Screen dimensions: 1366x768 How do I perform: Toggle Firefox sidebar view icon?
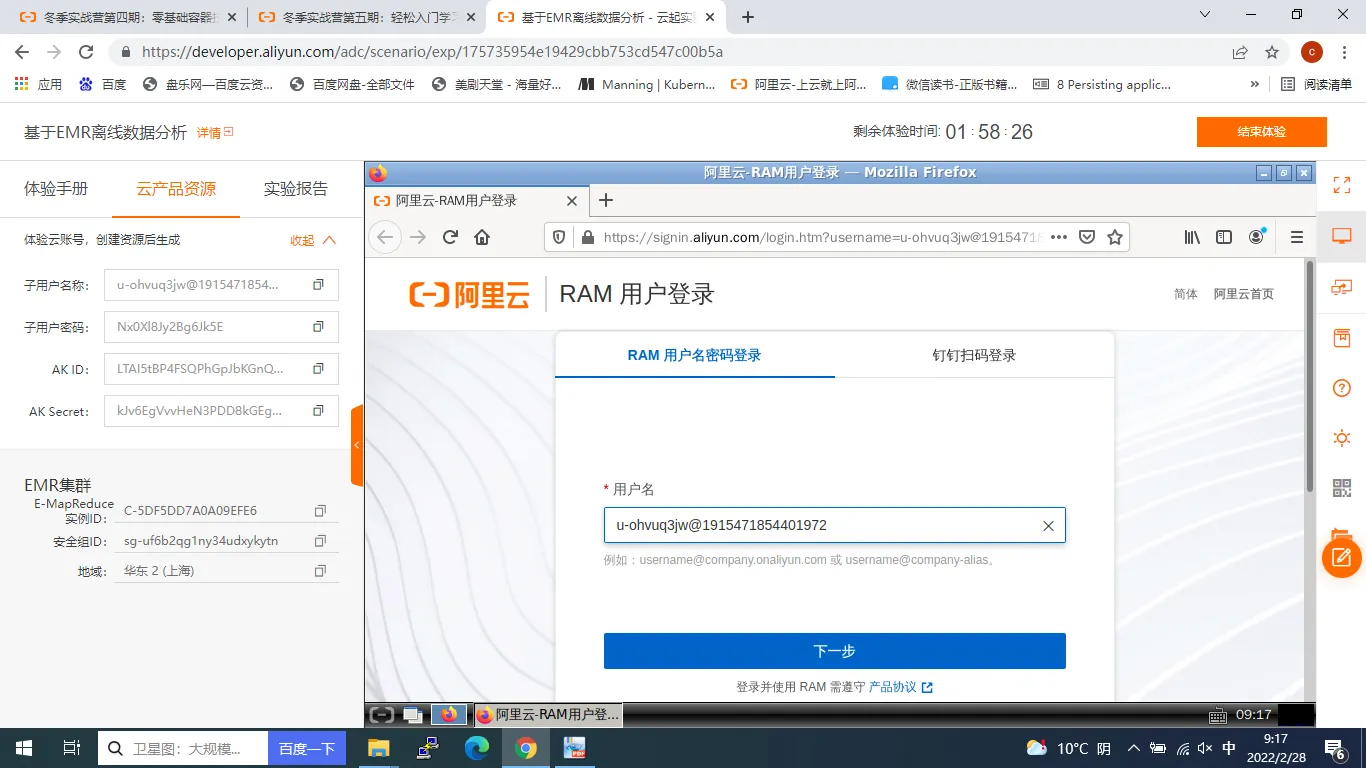coord(1224,237)
